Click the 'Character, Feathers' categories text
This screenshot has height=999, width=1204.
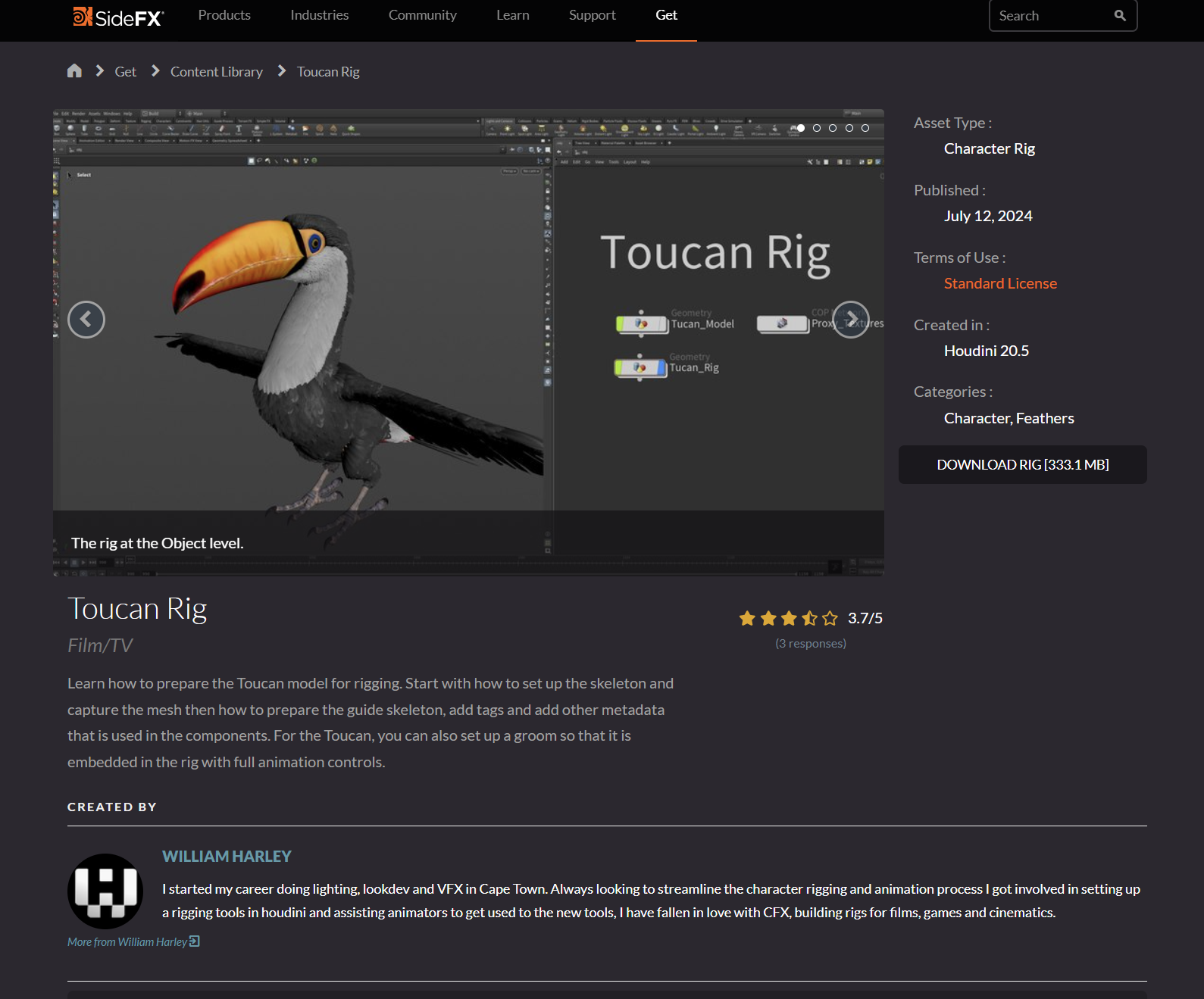click(x=1009, y=419)
